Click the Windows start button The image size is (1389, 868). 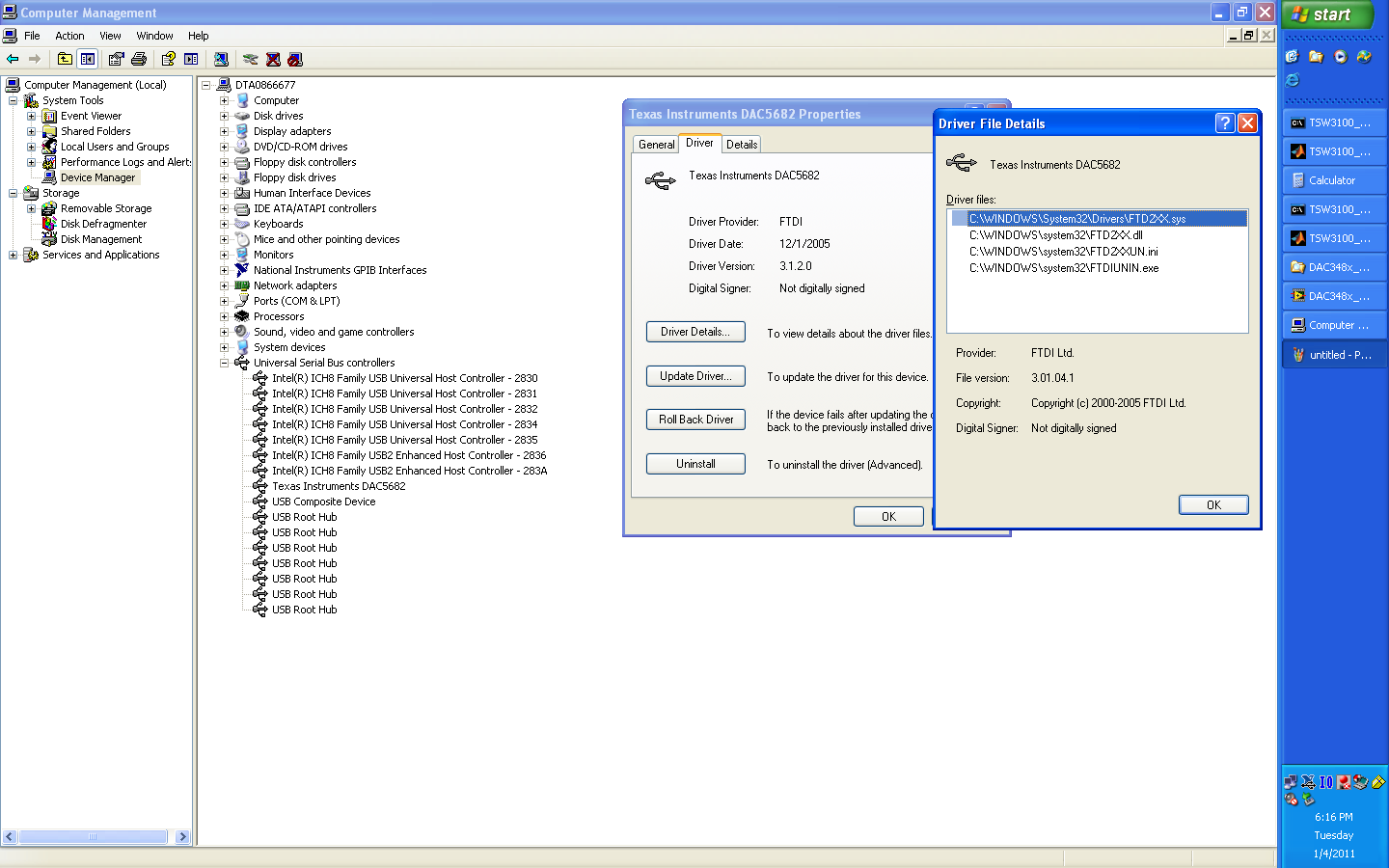[x=1328, y=14]
